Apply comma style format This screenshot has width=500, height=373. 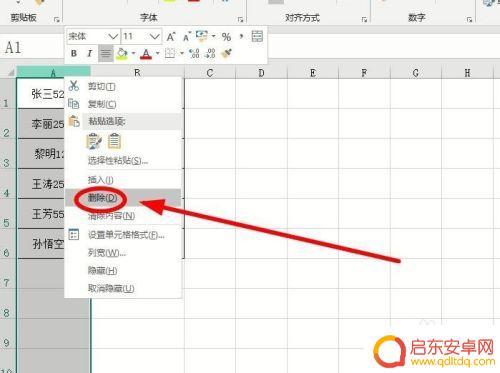[x=241, y=36]
